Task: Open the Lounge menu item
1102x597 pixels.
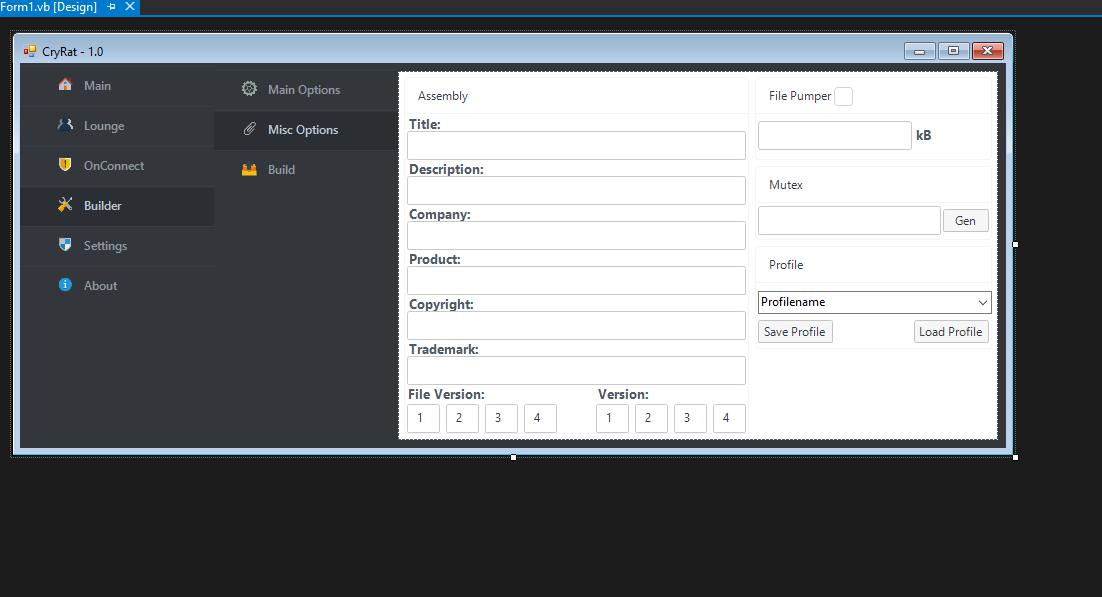Action: coord(117,126)
